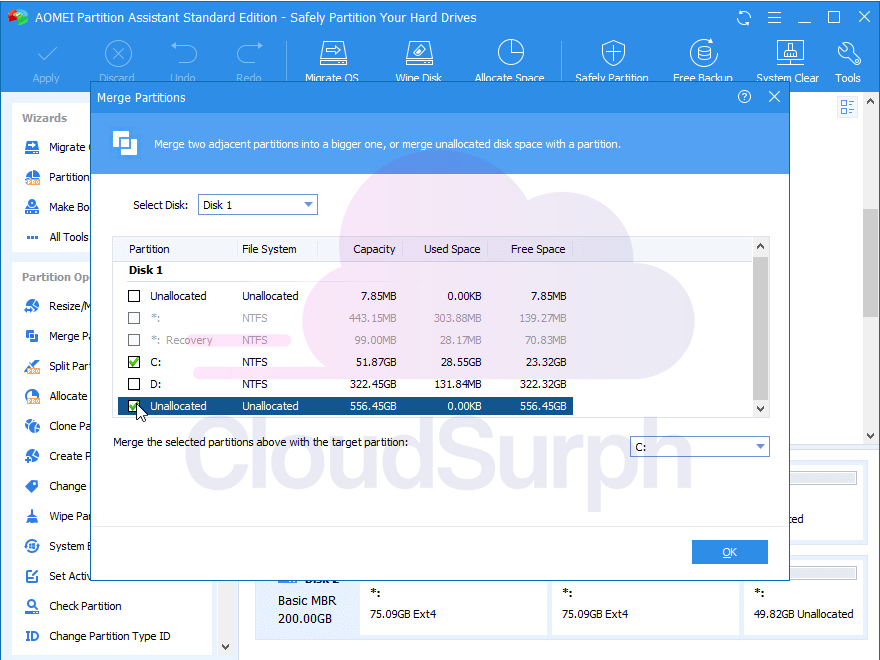Select Wipe Partition operation in sidebar
This screenshot has height=660, width=880.
point(56,516)
